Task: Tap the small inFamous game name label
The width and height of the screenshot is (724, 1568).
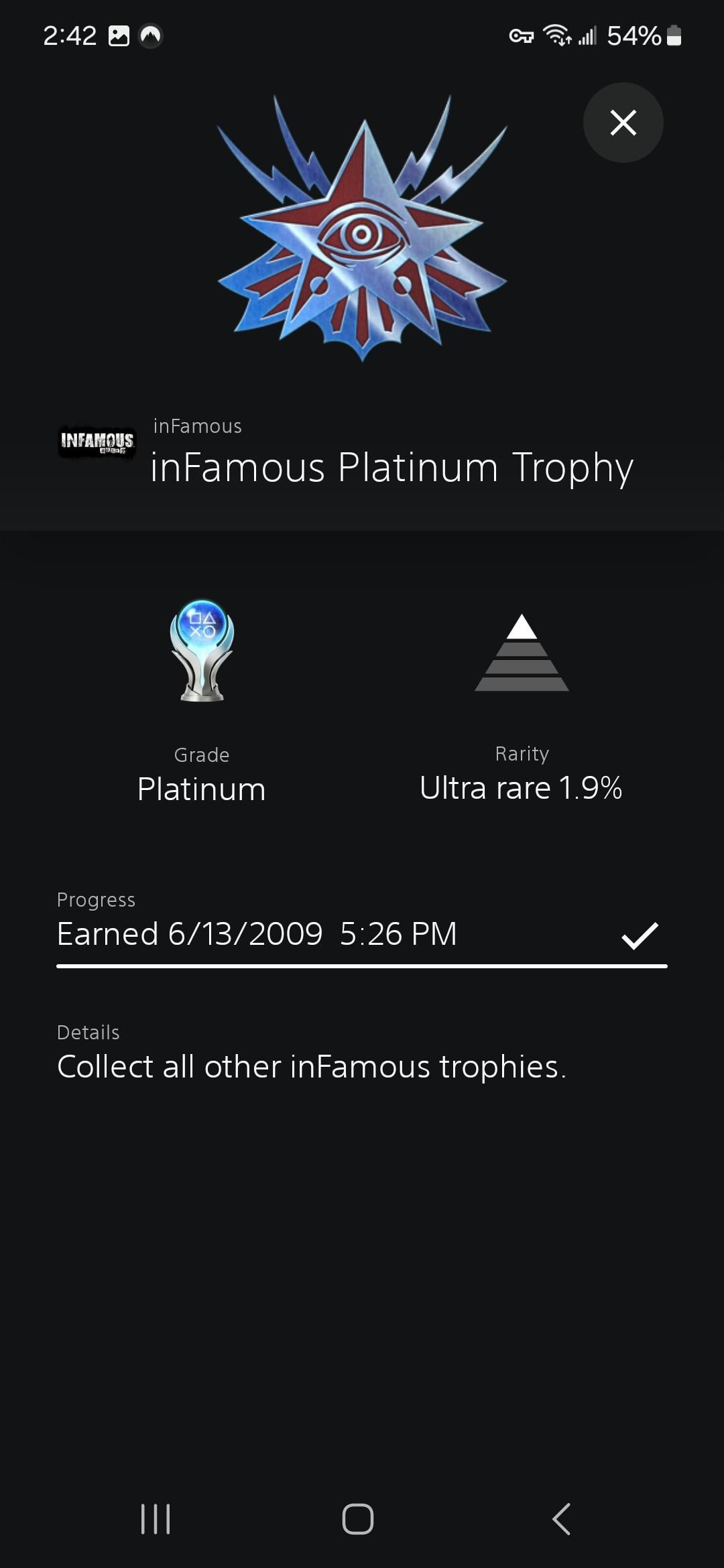Action: pyautogui.click(x=197, y=426)
